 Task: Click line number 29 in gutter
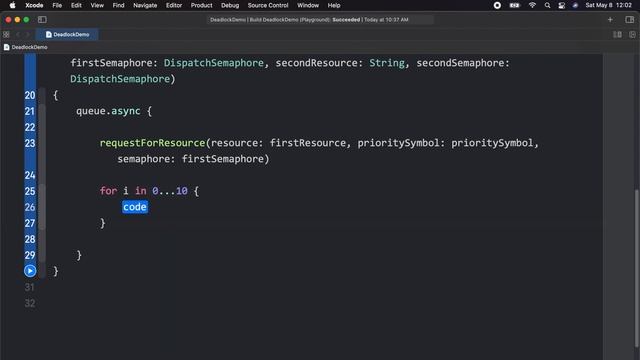pyautogui.click(x=30, y=255)
